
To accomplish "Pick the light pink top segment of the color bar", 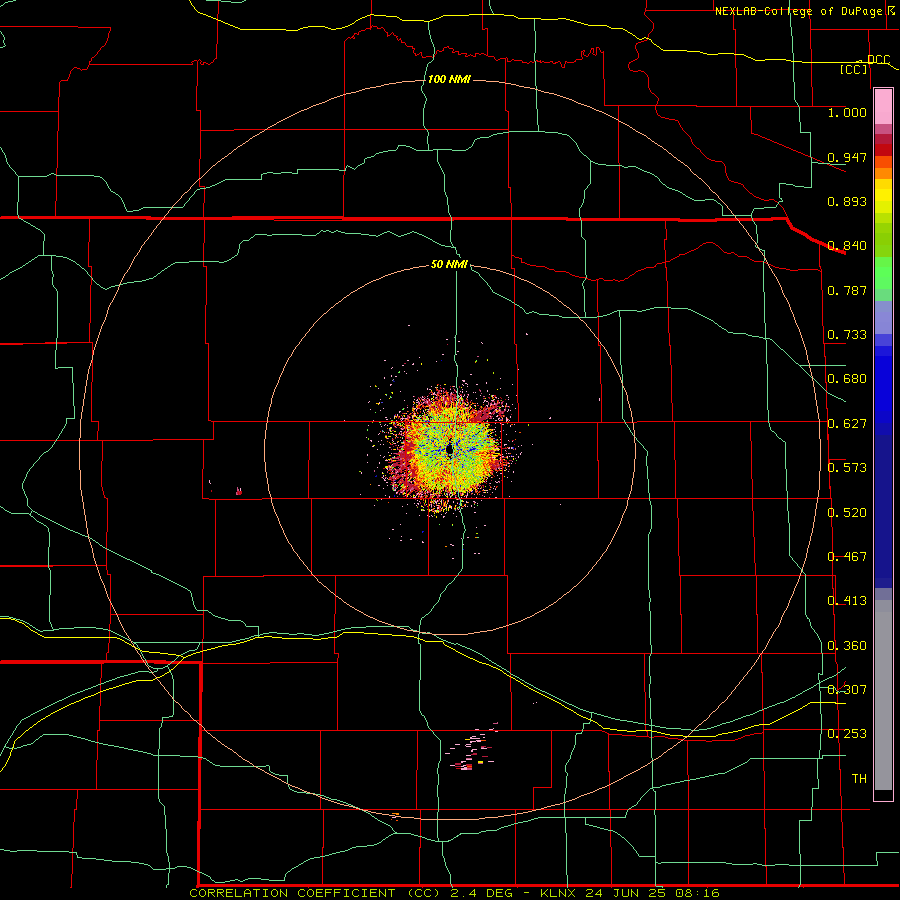I will [x=883, y=107].
